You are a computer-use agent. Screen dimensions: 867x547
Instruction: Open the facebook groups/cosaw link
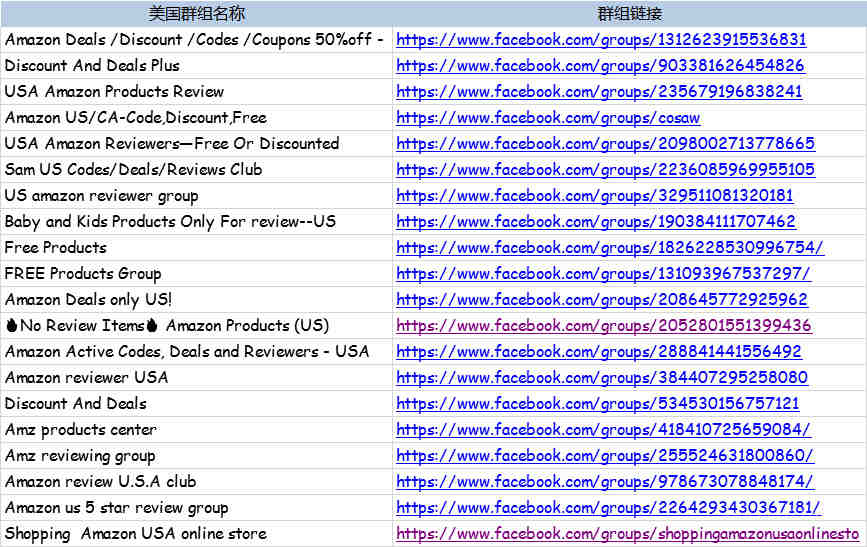pyautogui.click(x=548, y=118)
